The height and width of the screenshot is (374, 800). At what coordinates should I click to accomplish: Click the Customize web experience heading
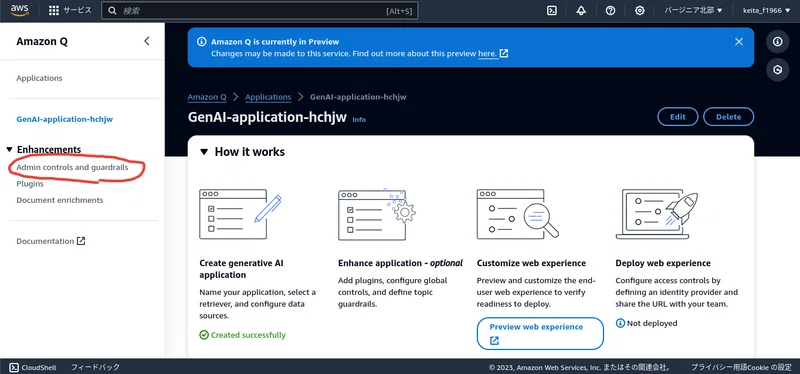click(532, 263)
